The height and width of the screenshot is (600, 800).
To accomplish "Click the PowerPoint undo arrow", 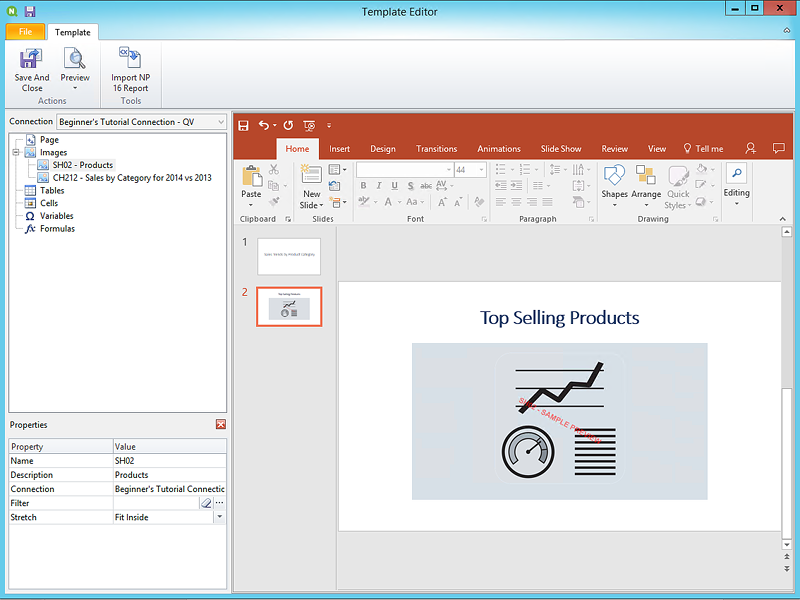I will pos(264,125).
